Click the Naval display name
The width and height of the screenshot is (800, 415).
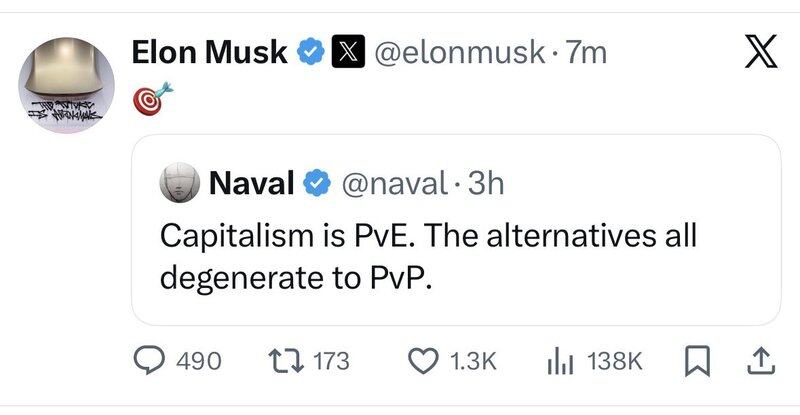[x=250, y=182]
